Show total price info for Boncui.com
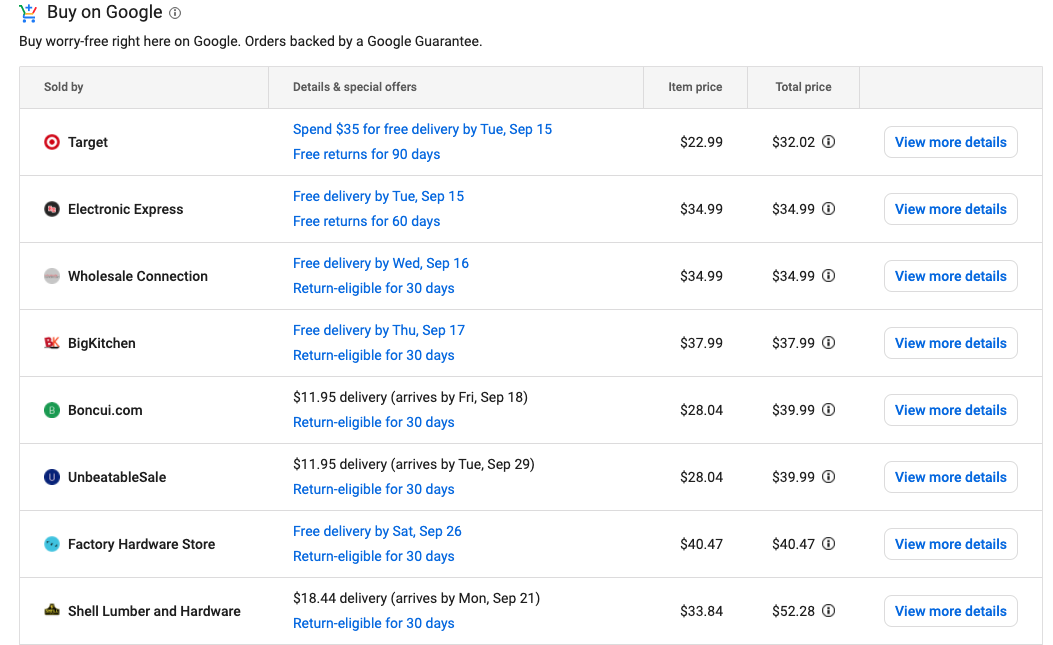 tap(828, 410)
